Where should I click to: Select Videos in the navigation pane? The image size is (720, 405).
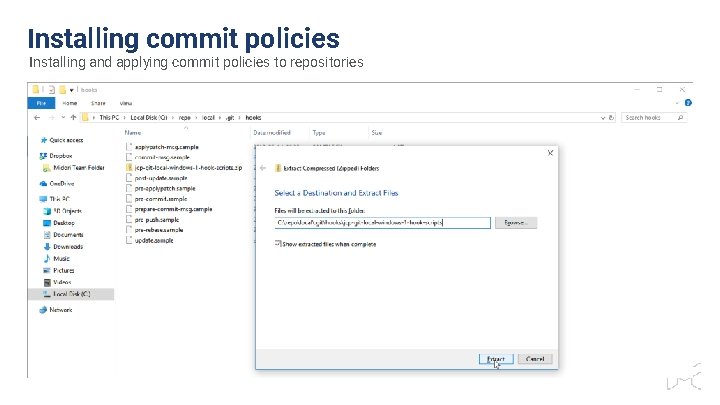(57, 282)
